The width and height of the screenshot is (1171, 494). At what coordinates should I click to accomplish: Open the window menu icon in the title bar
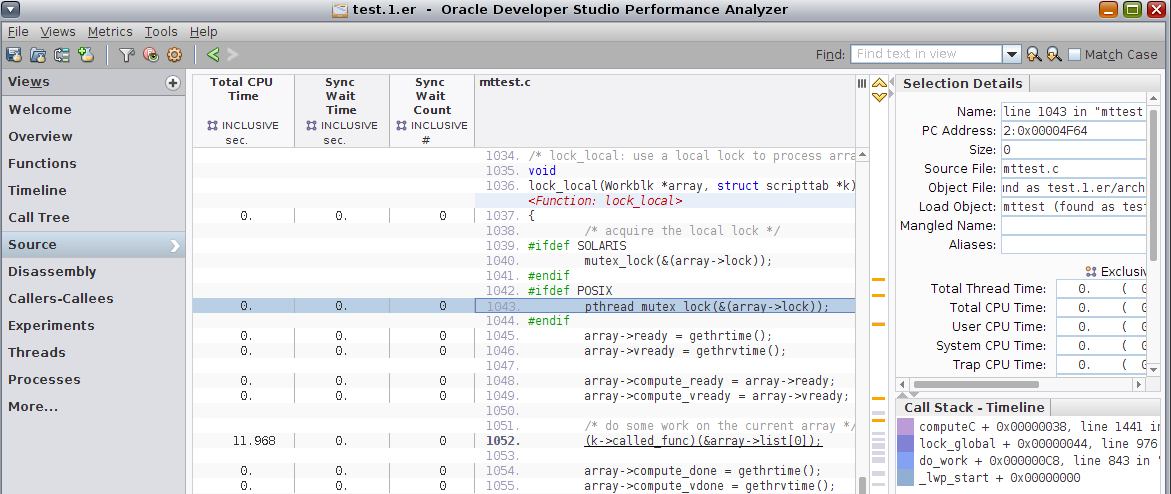(12, 10)
